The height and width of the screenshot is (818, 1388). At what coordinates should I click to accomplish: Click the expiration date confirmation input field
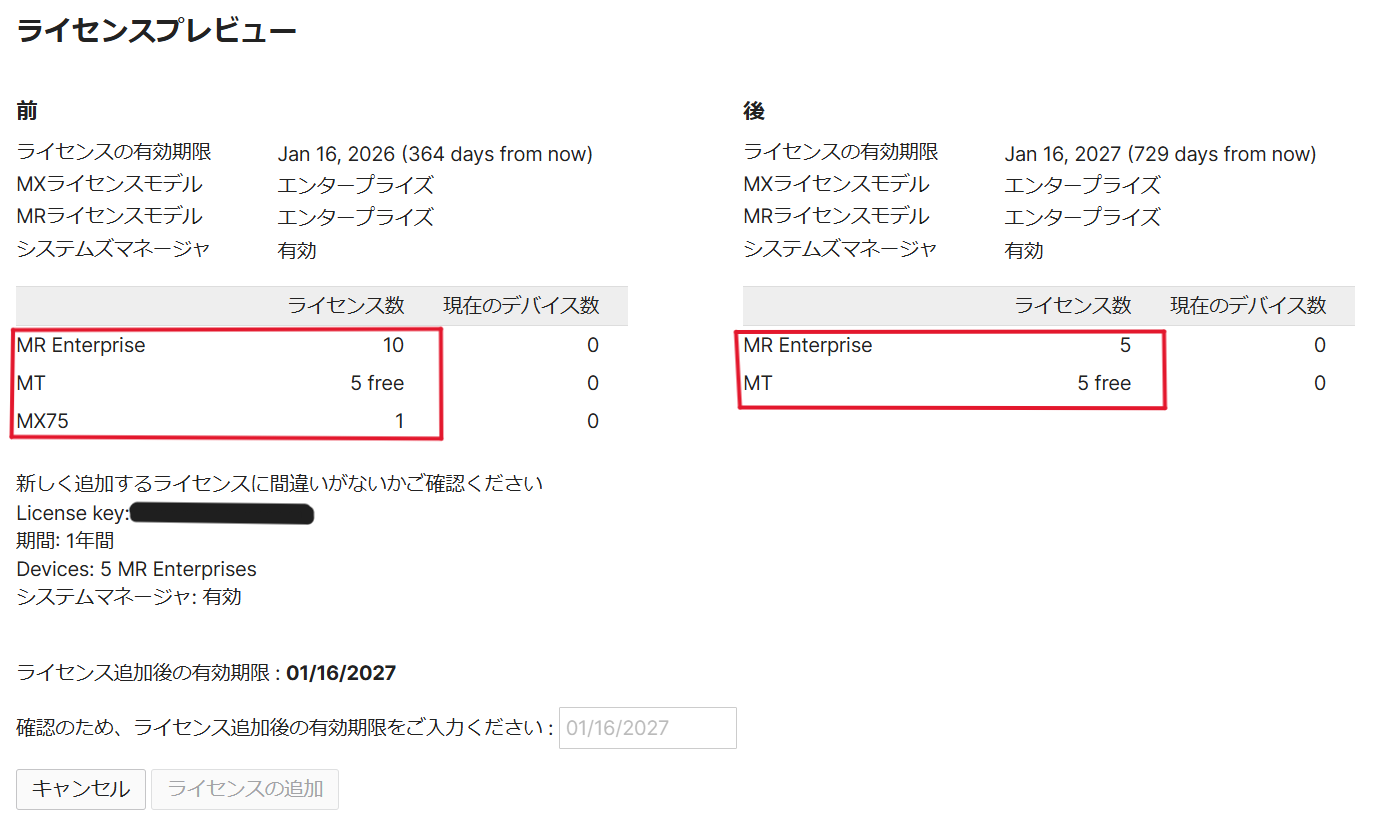pyautogui.click(x=647, y=727)
